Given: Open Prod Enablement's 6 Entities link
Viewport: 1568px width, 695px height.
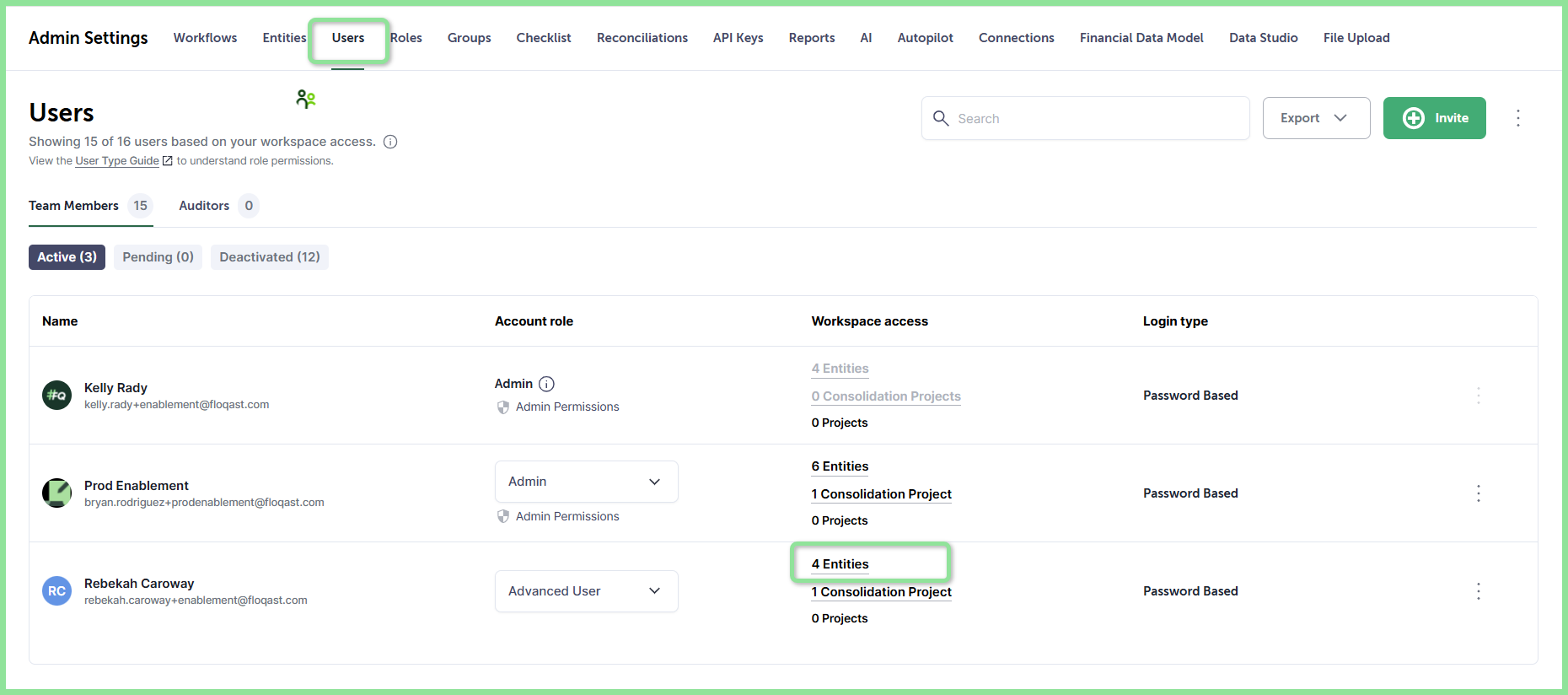Looking at the screenshot, I should (840, 466).
